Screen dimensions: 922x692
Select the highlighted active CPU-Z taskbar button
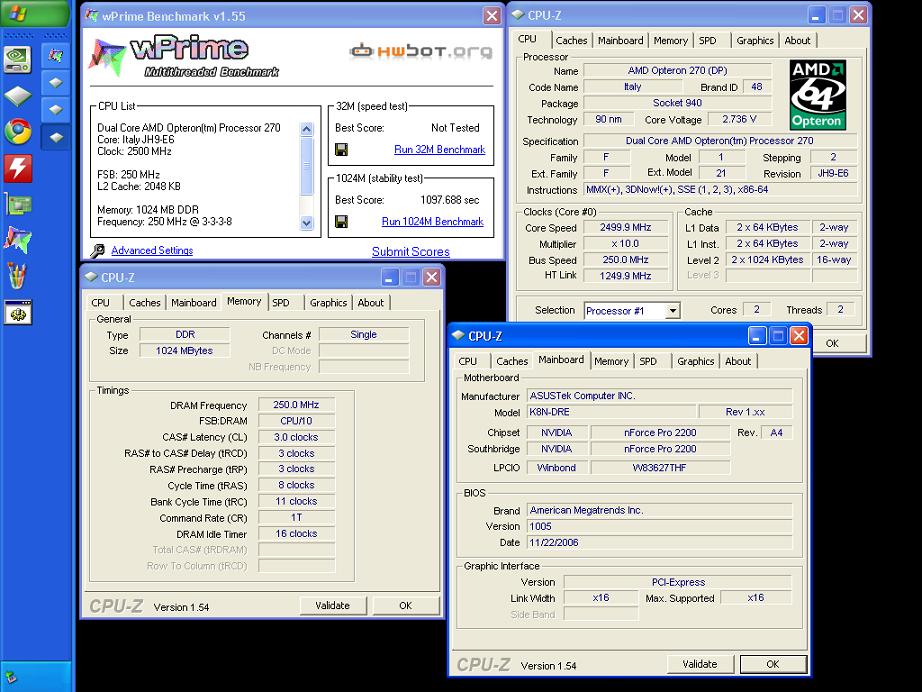[x=55, y=137]
